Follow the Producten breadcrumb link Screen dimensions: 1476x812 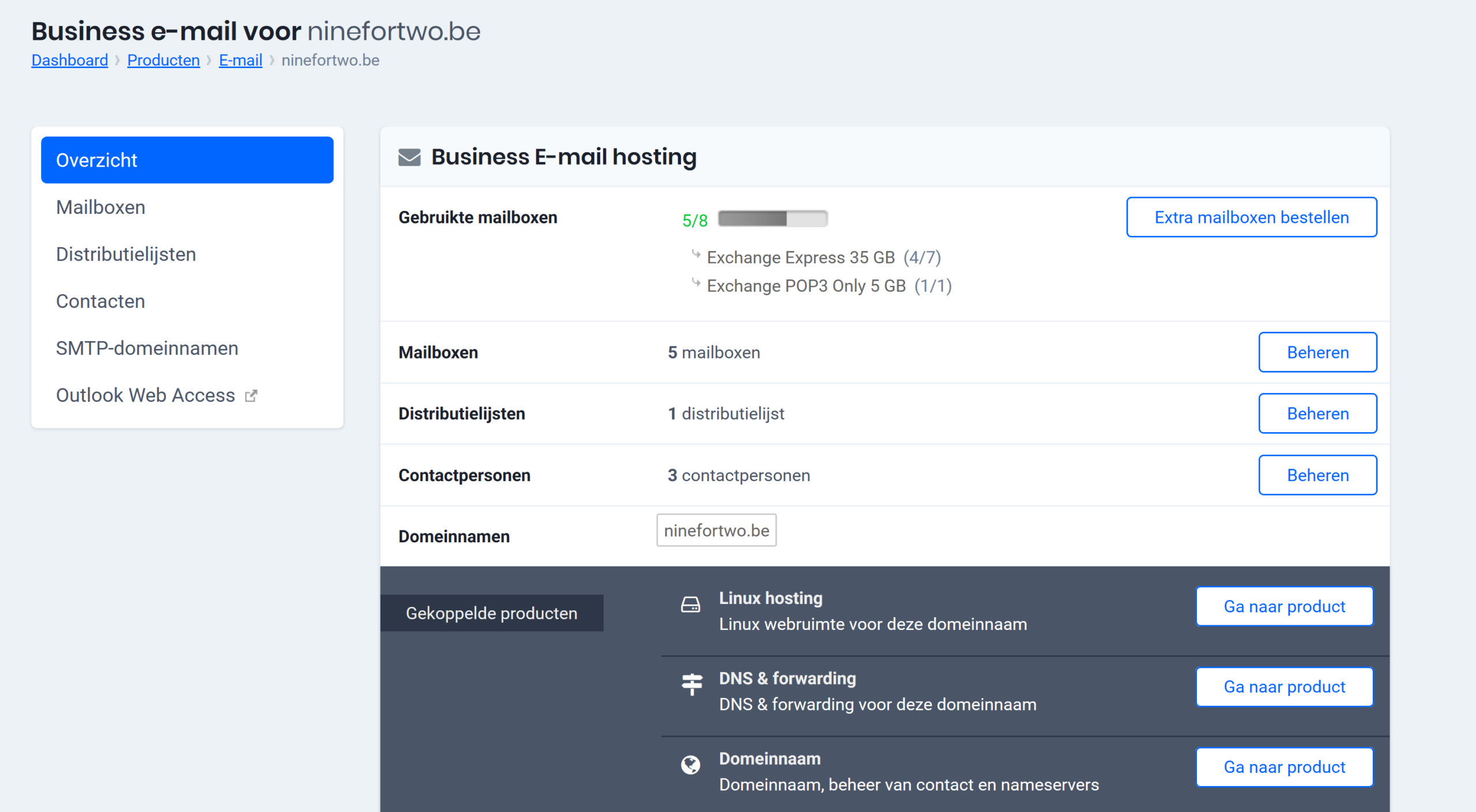pos(163,60)
